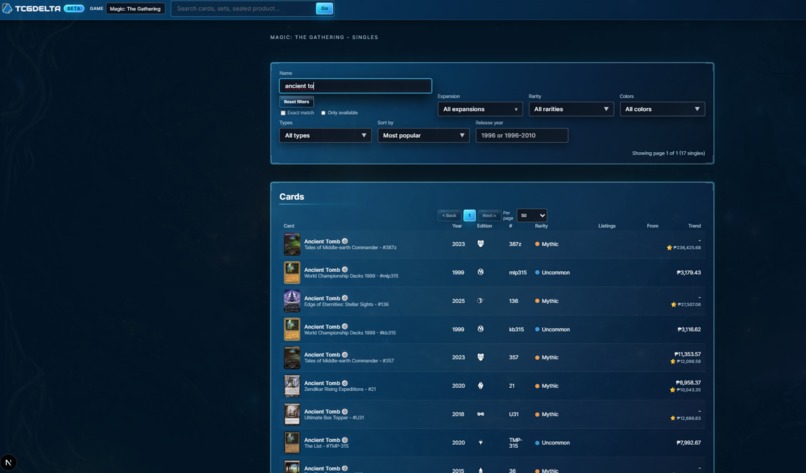806x473 pixels.
Task: Open the Sort by Most popular dropdown
Action: 423,135
